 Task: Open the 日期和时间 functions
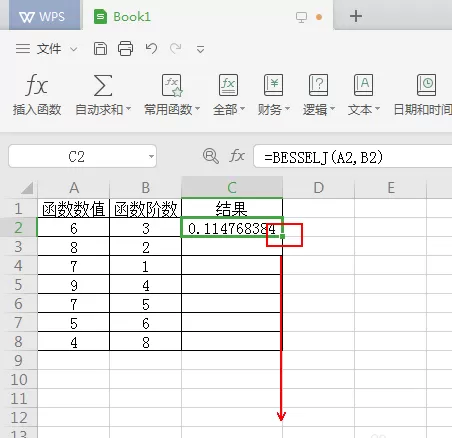click(423, 94)
